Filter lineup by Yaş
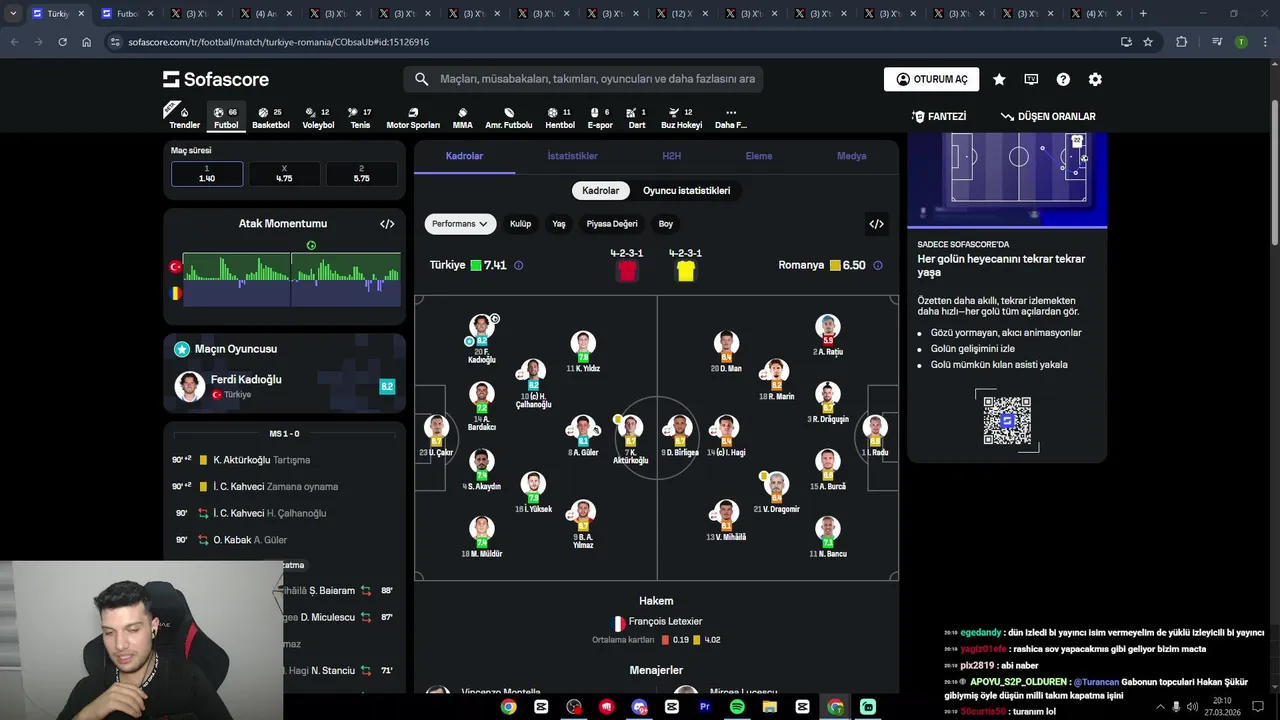The height and width of the screenshot is (720, 1280). (x=559, y=224)
